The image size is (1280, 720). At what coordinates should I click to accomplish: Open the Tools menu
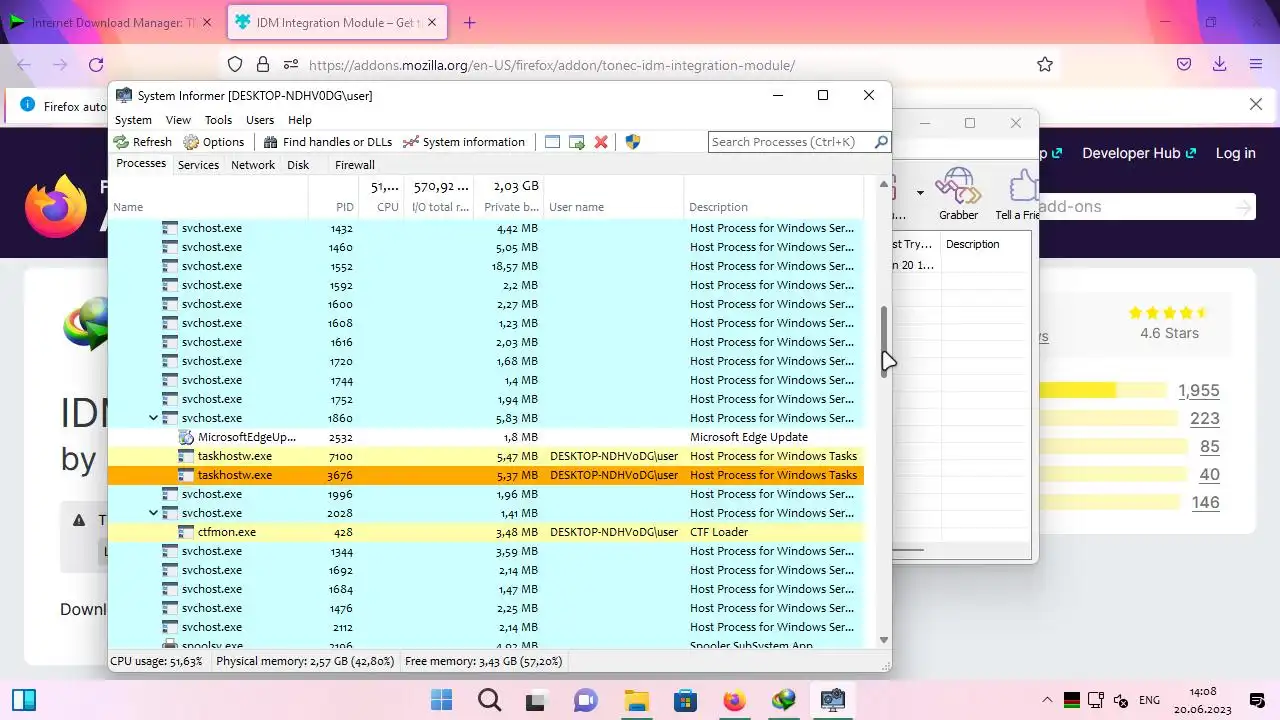(218, 120)
